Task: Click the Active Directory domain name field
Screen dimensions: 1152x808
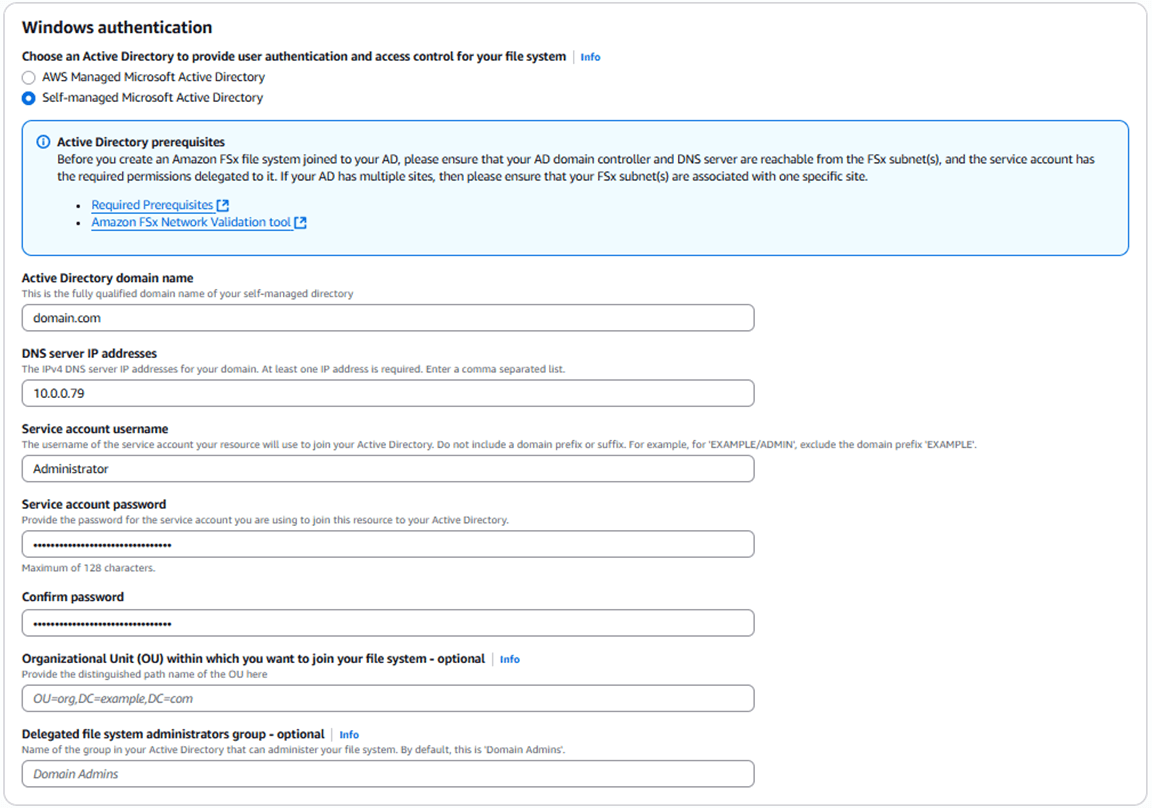Action: pyautogui.click(x=387, y=318)
